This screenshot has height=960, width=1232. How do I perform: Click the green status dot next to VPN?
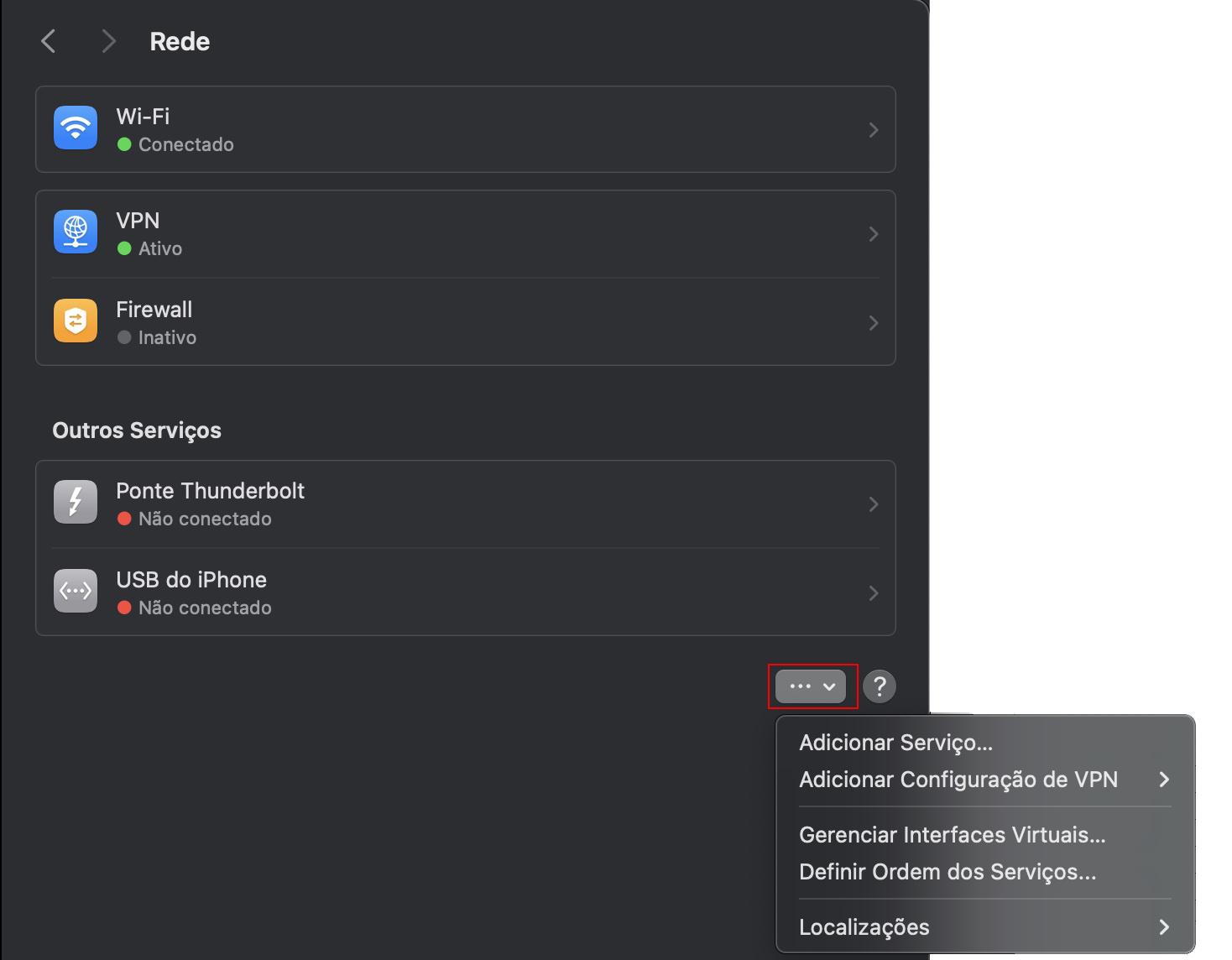pyautogui.click(x=126, y=248)
